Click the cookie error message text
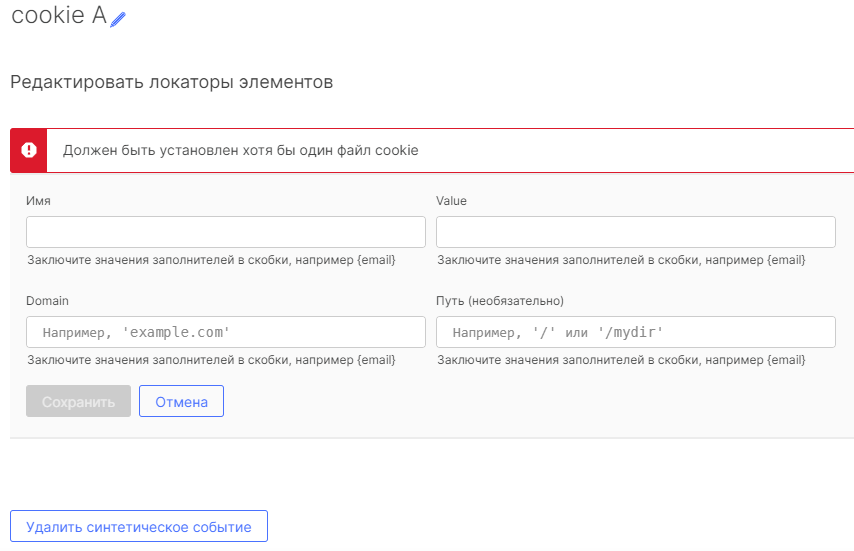The image size is (854, 551). [x=240, y=151]
